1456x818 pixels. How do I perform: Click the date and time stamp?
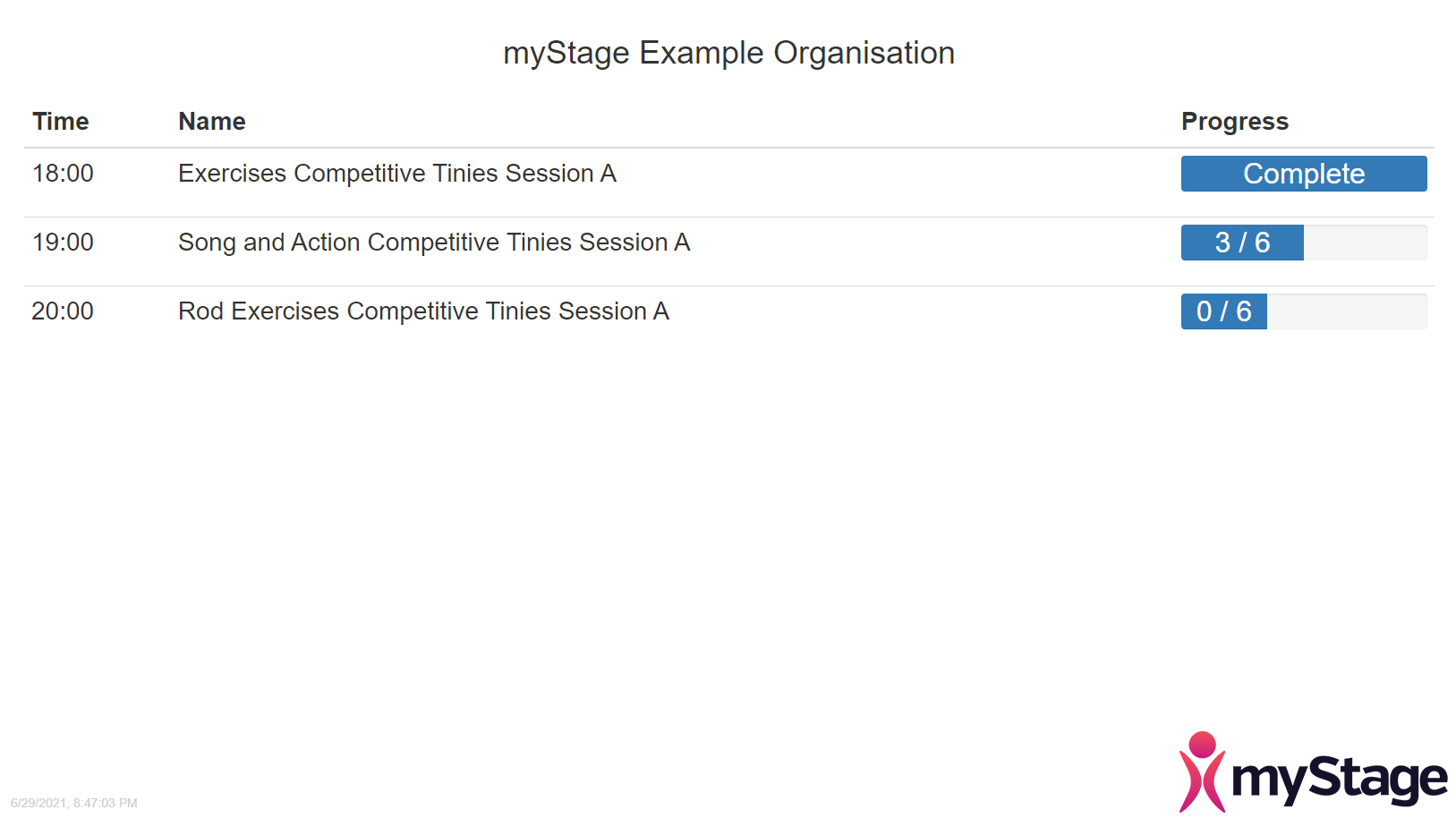point(74,803)
